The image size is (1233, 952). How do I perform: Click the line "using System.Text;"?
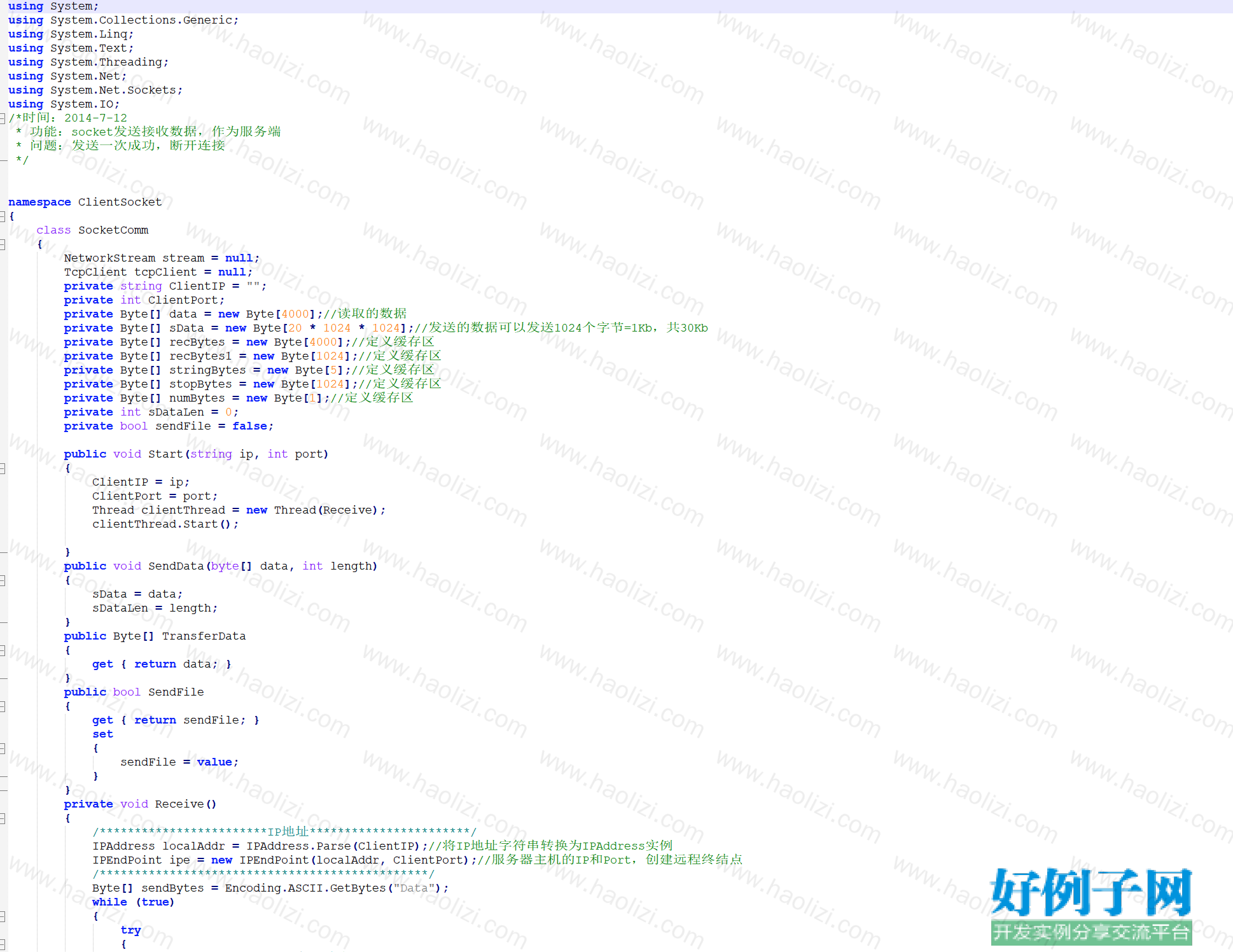(71, 48)
